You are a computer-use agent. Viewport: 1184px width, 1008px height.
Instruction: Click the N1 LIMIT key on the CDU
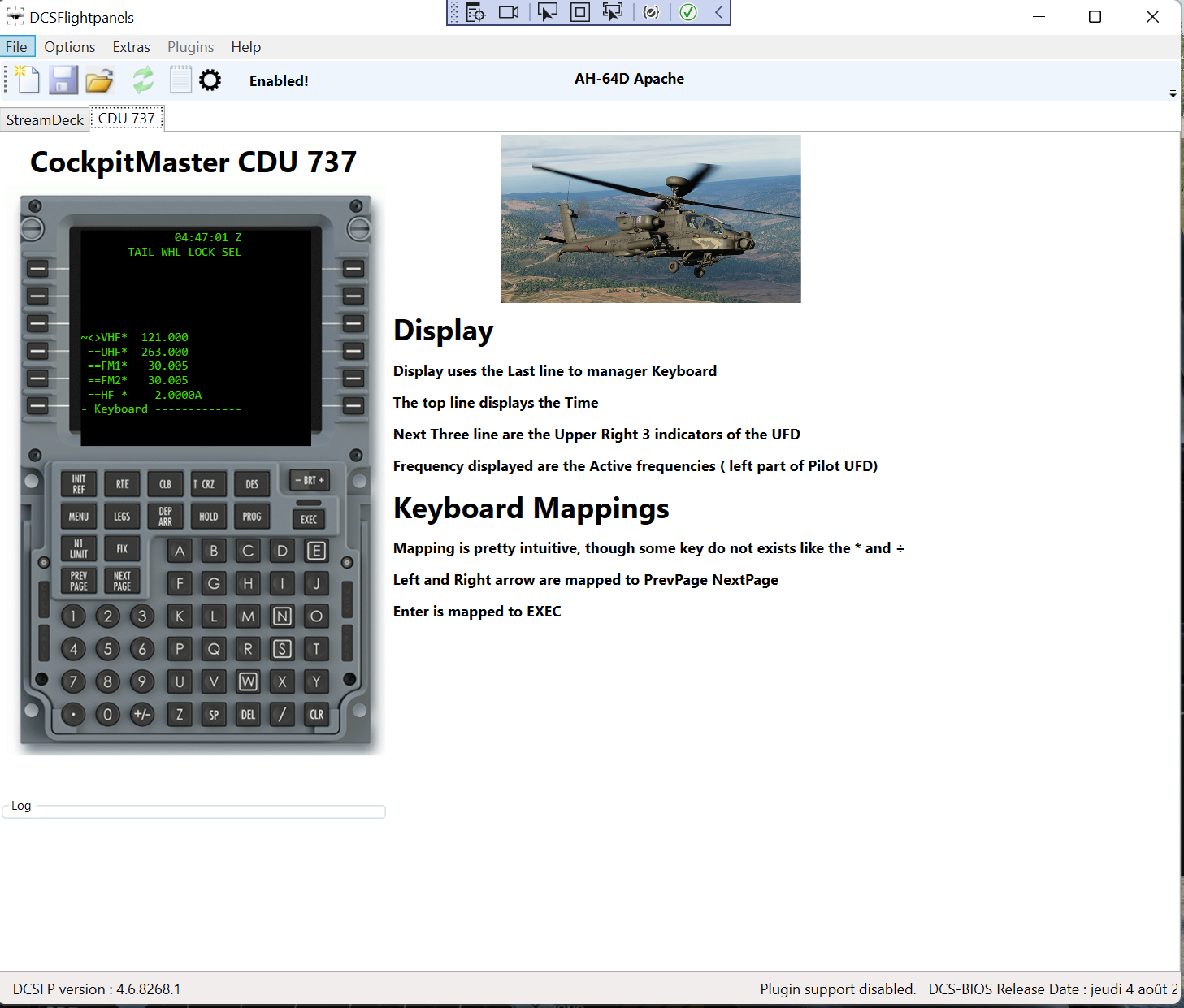79,549
